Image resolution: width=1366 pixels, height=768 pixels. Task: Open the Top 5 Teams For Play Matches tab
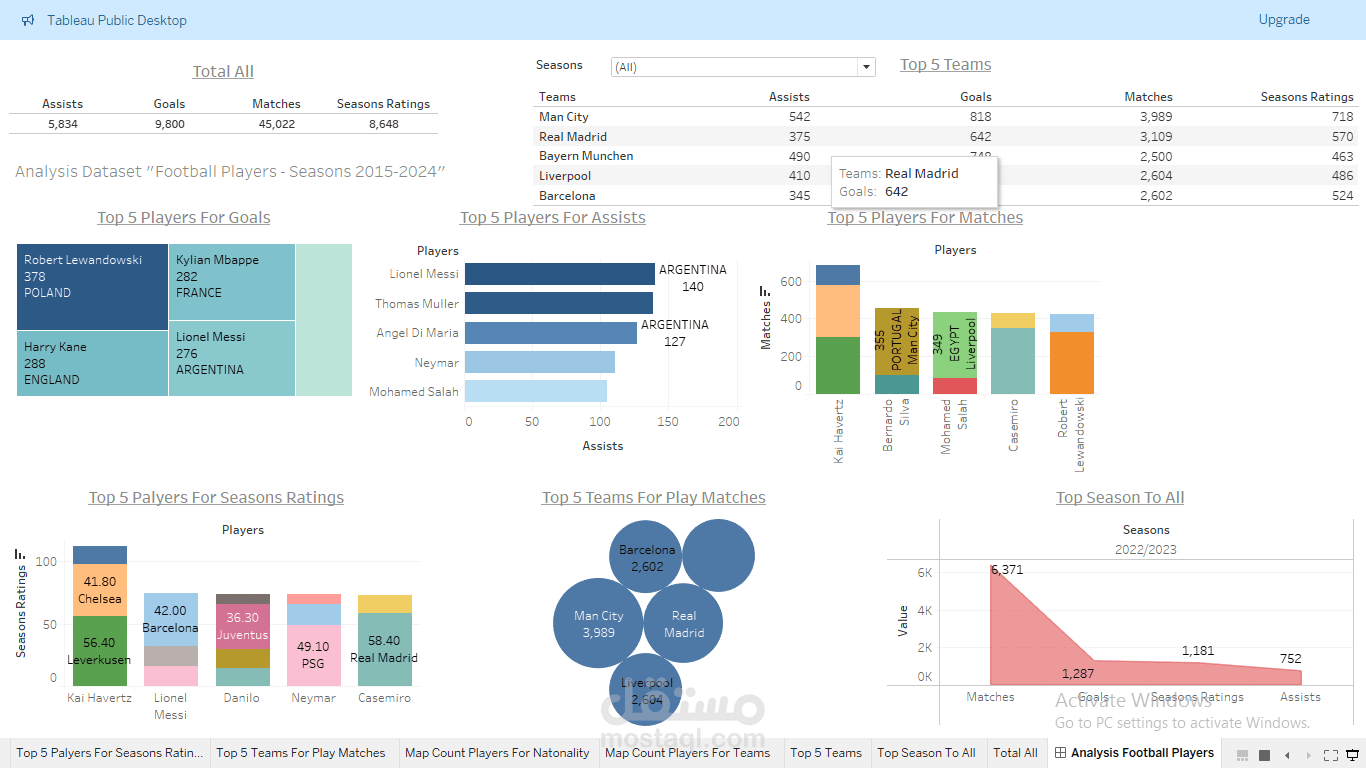(x=301, y=753)
